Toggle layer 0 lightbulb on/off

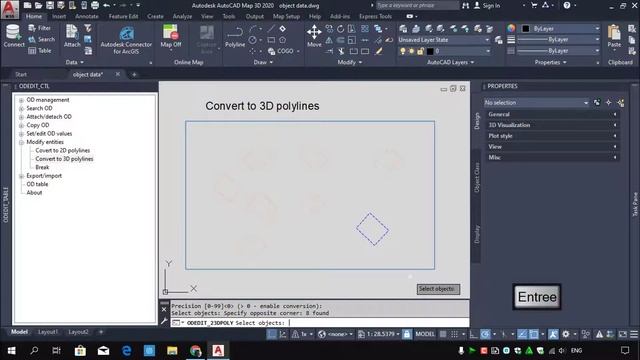(403, 51)
